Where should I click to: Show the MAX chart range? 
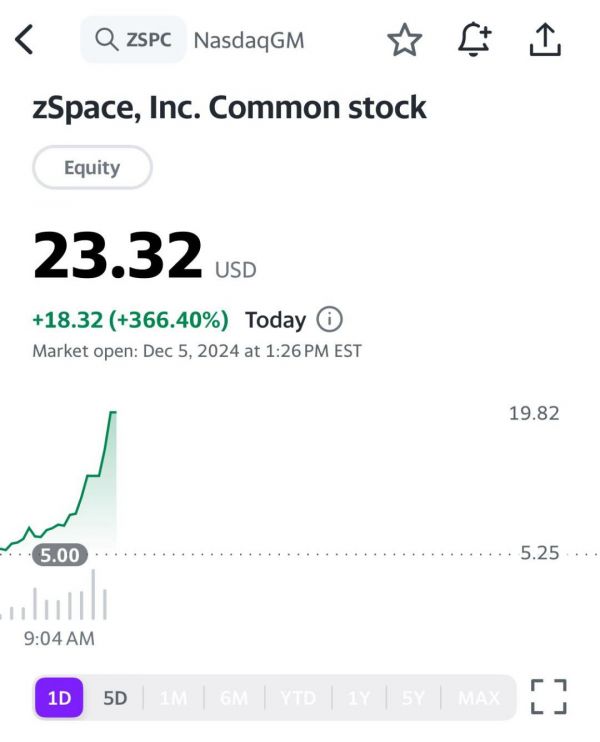tap(479, 697)
